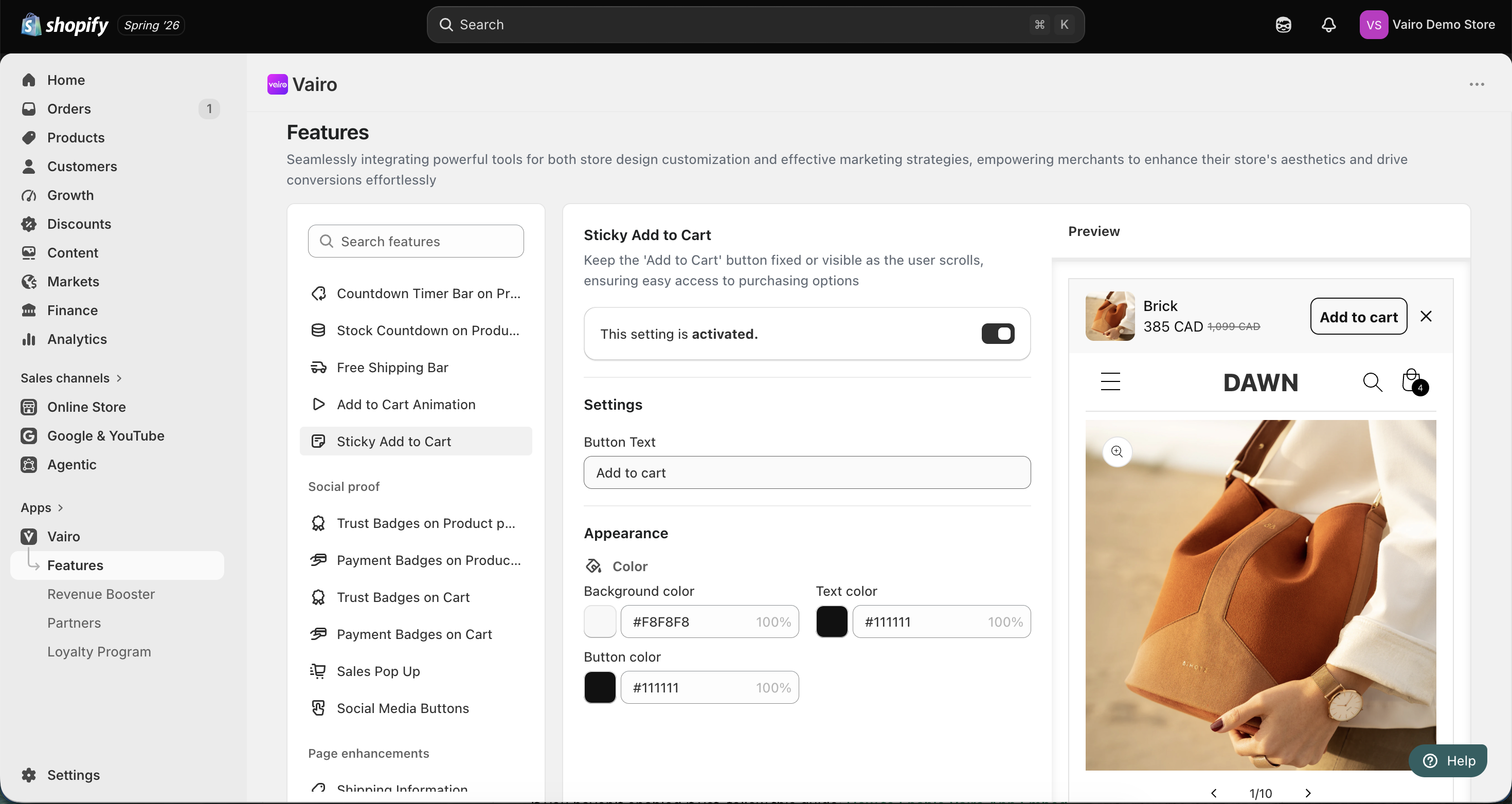The width and height of the screenshot is (1512, 804).
Task: Click the zoom magnifier on product image
Action: (1117, 452)
